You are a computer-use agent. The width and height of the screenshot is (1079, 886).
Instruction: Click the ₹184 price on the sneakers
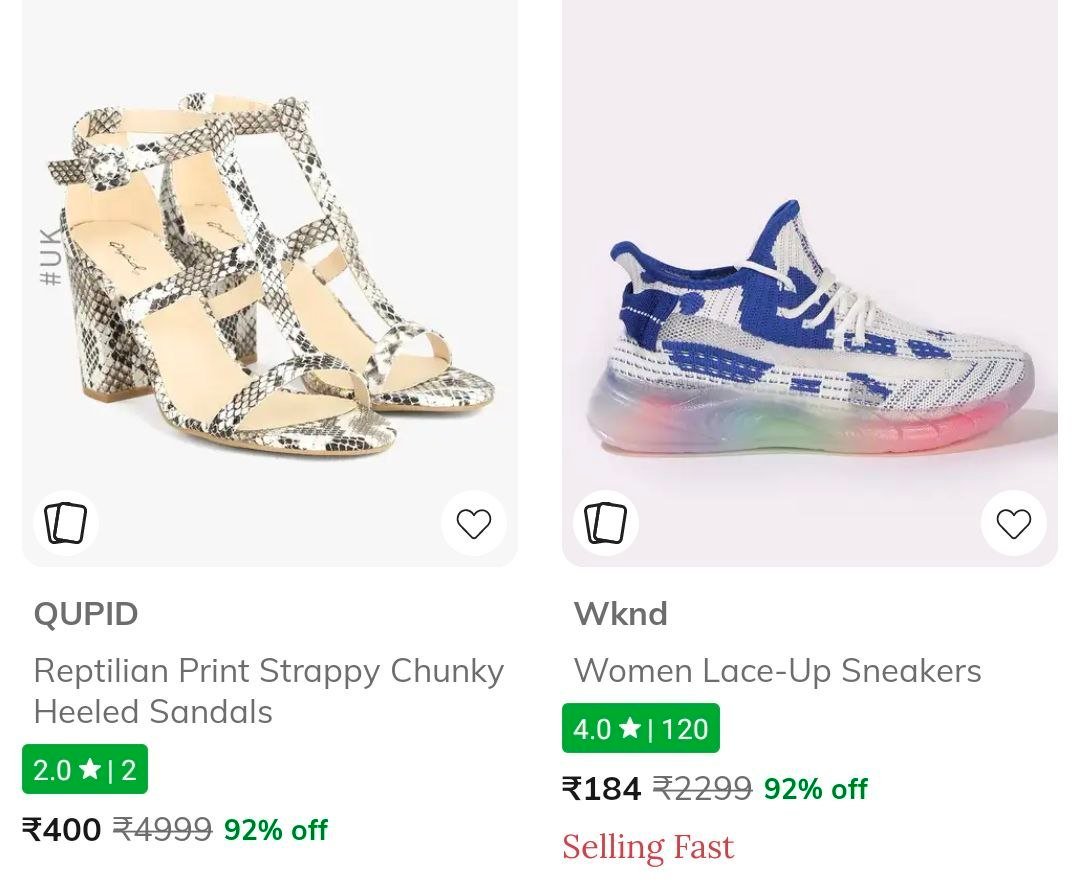pos(602,790)
